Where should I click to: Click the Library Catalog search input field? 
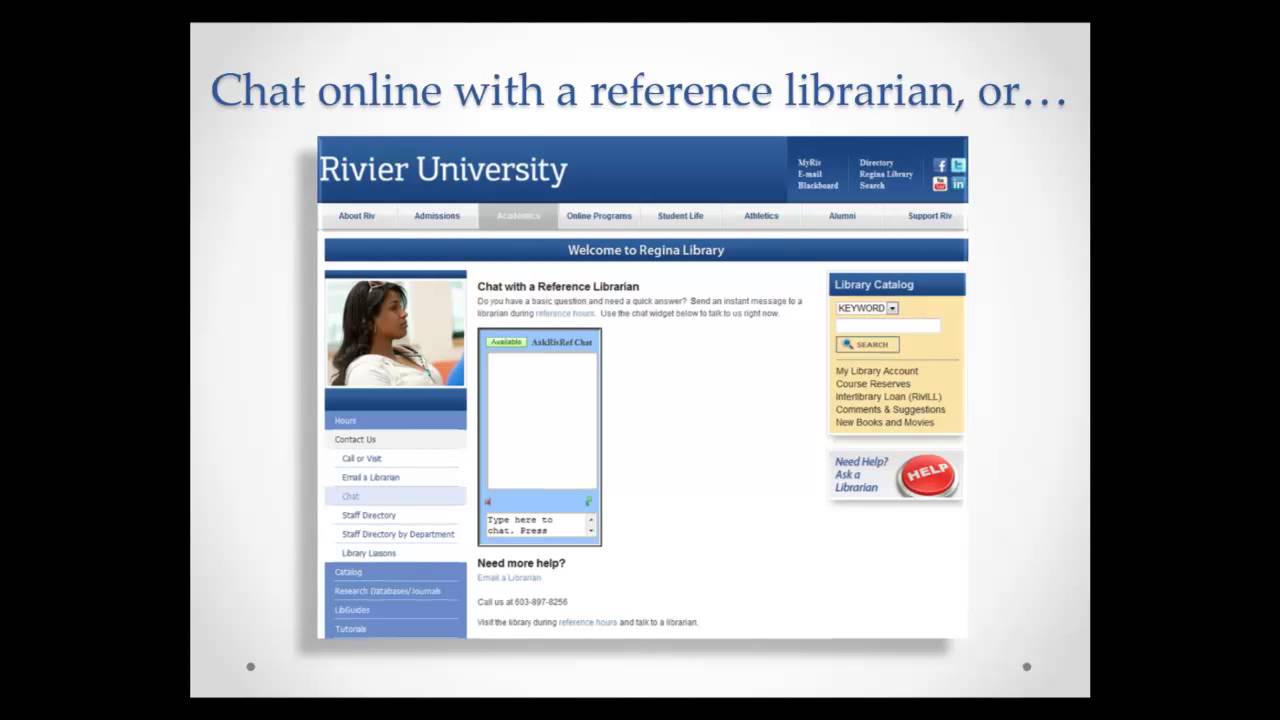pos(888,326)
